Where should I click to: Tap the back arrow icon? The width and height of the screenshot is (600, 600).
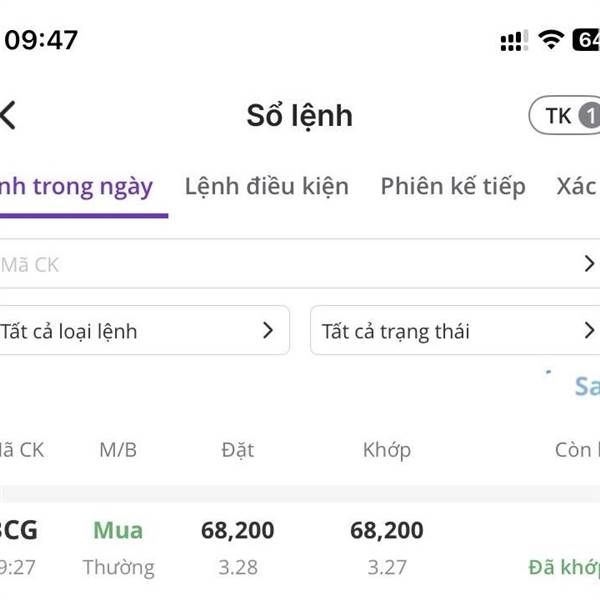8,115
